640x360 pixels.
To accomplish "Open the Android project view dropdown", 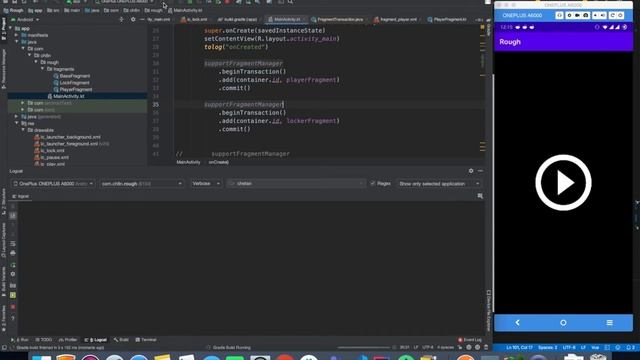I will point(25,20).
